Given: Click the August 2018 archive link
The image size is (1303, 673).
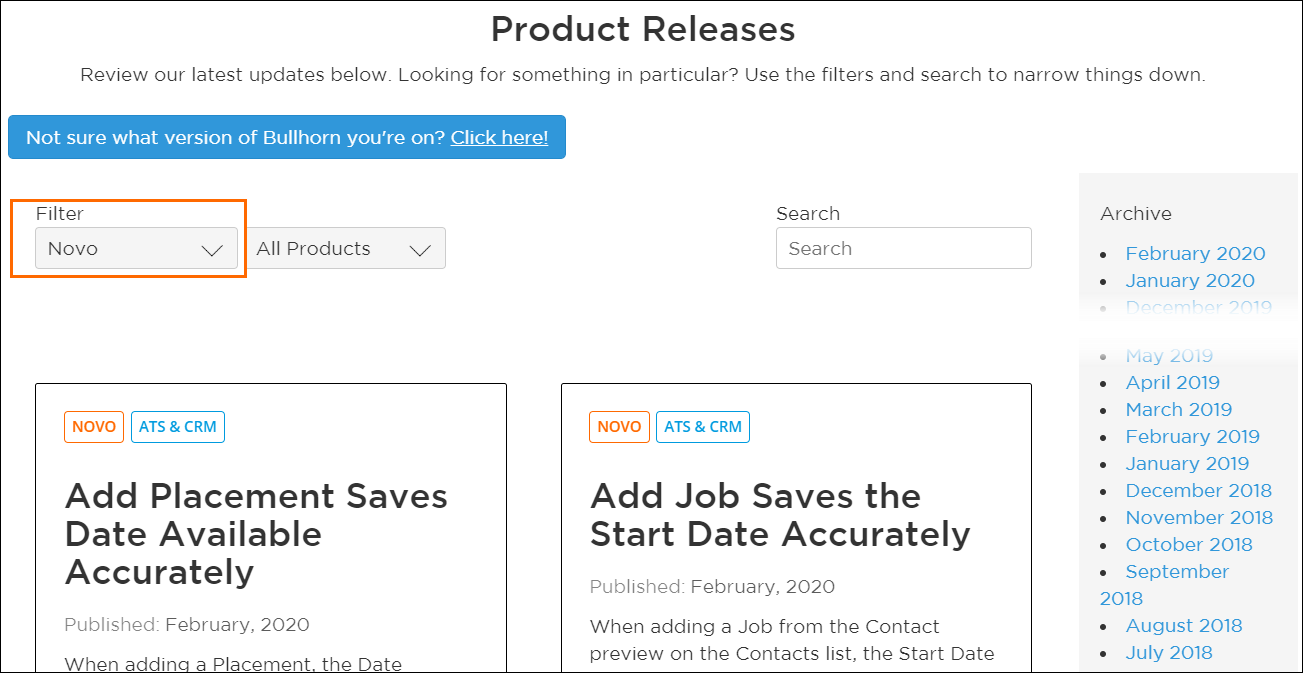Looking at the screenshot, I should [1183, 626].
